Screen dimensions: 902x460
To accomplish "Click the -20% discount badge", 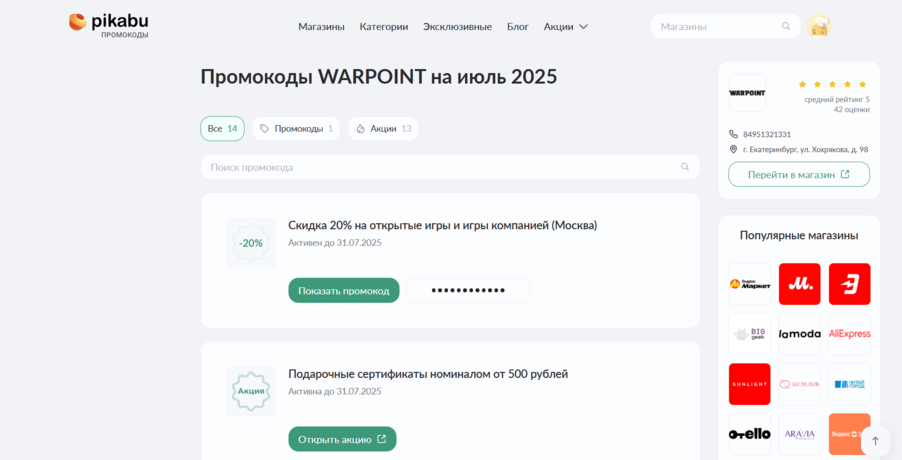I will pyautogui.click(x=251, y=243).
